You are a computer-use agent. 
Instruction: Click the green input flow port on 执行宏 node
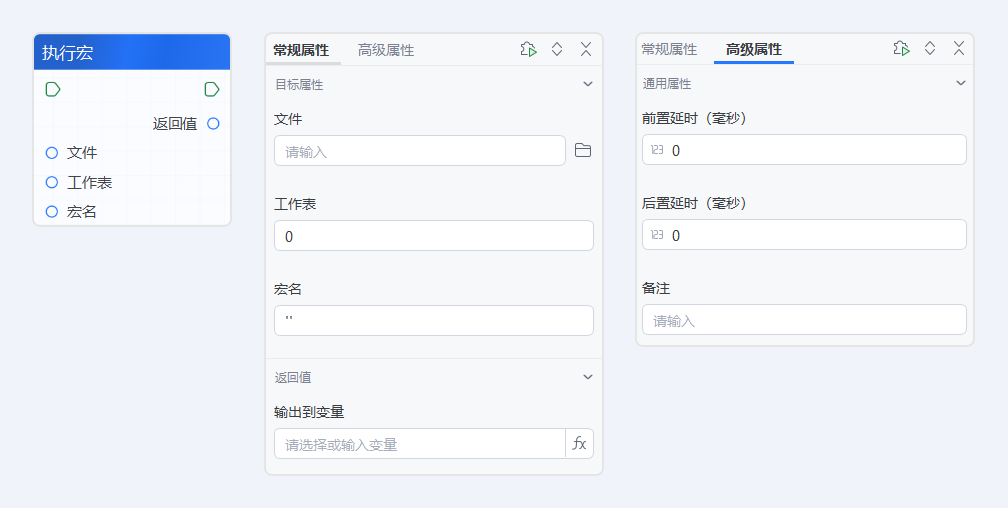point(53,89)
